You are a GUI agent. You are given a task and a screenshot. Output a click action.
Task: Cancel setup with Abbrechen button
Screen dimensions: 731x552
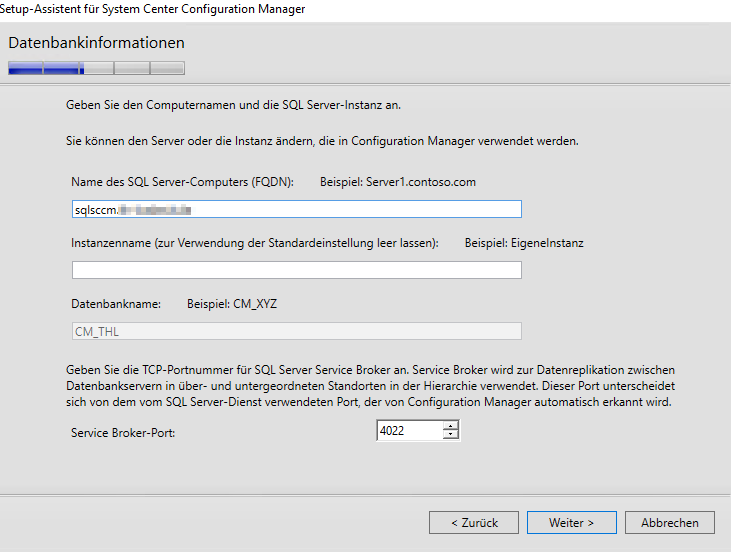pyautogui.click(x=669, y=523)
